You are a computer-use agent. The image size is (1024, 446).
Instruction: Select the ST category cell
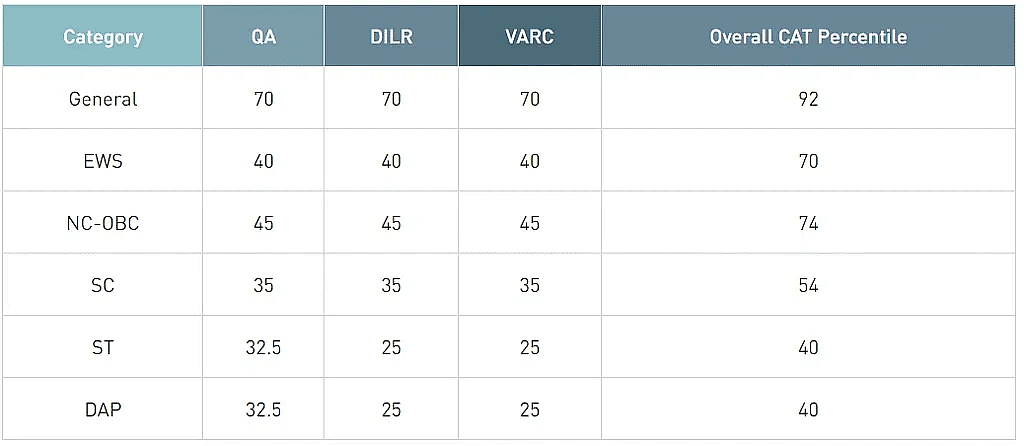click(x=103, y=347)
